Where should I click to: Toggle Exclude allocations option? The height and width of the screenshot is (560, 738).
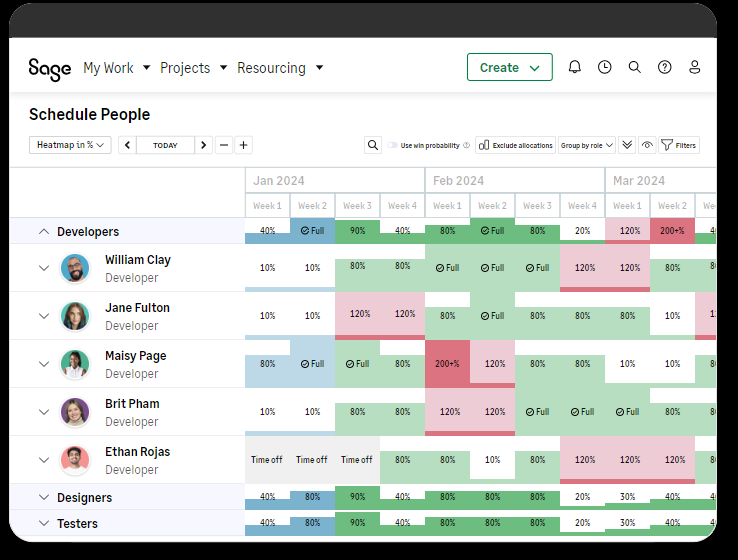[x=515, y=145]
